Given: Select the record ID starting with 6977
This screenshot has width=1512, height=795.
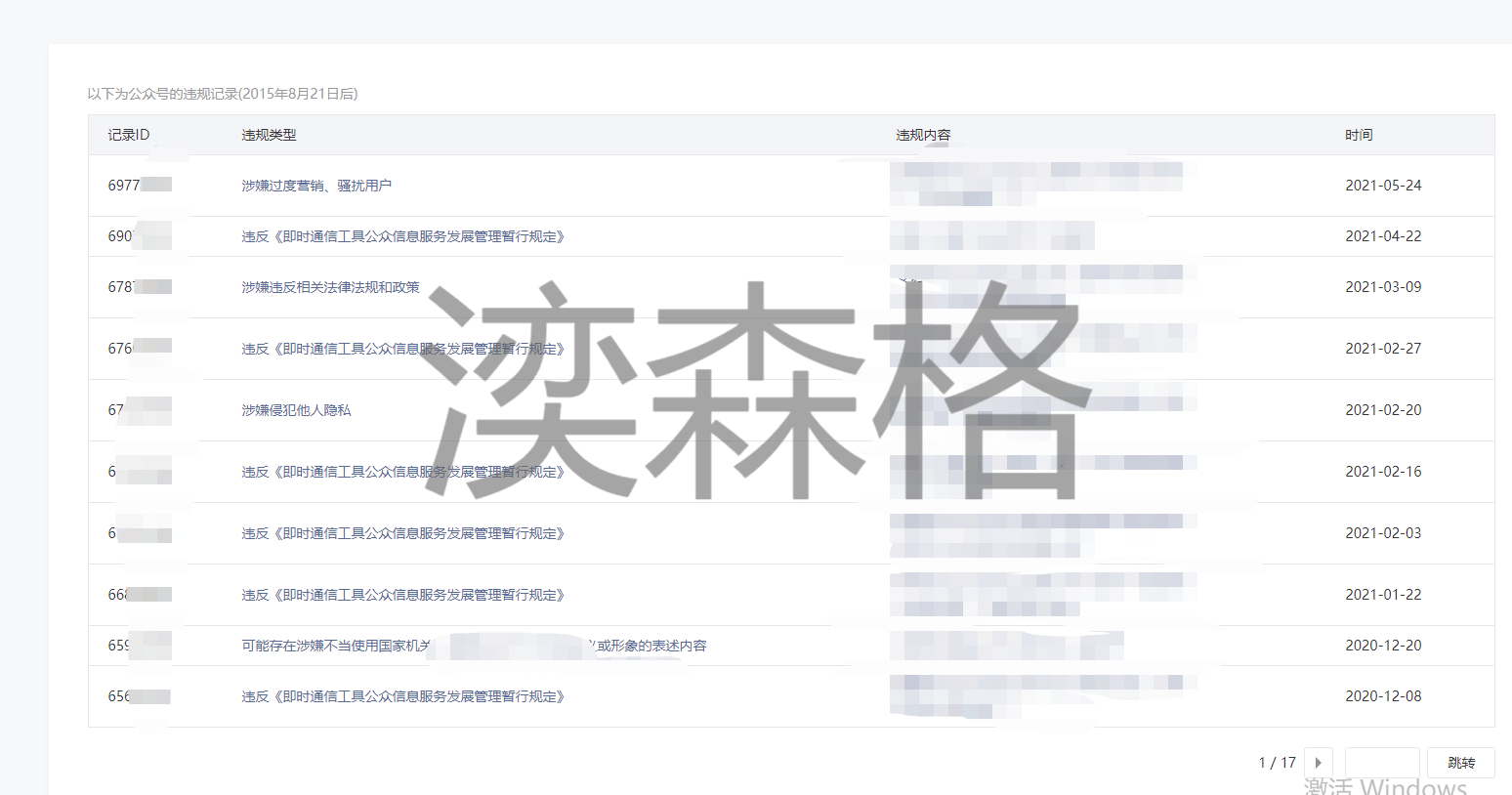Looking at the screenshot, I should 124,186.
